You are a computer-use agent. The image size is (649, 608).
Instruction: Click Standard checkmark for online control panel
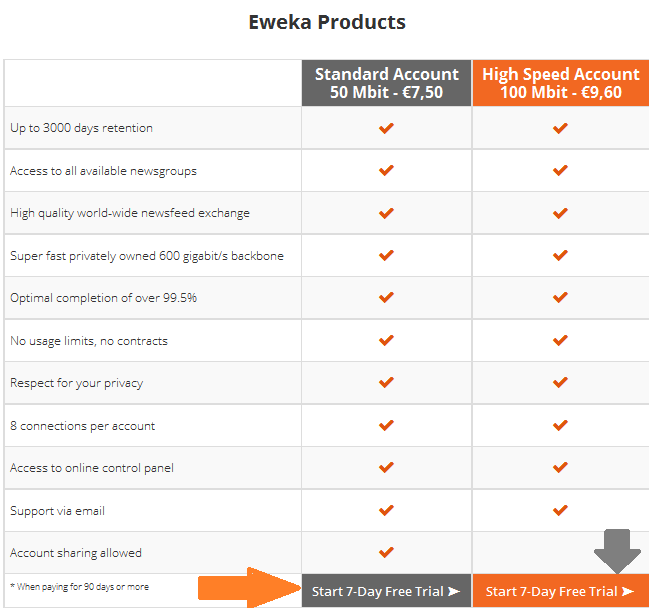click(x=386, y=467)
